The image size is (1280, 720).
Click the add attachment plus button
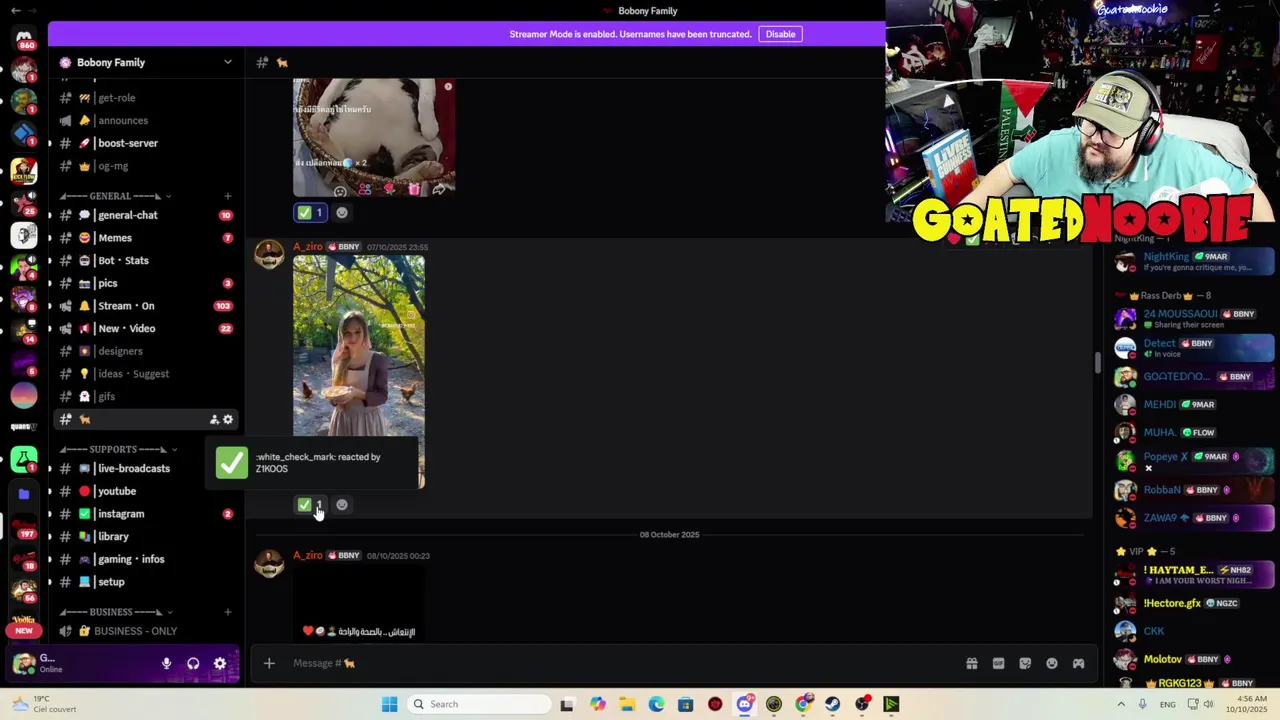[269, 663]
